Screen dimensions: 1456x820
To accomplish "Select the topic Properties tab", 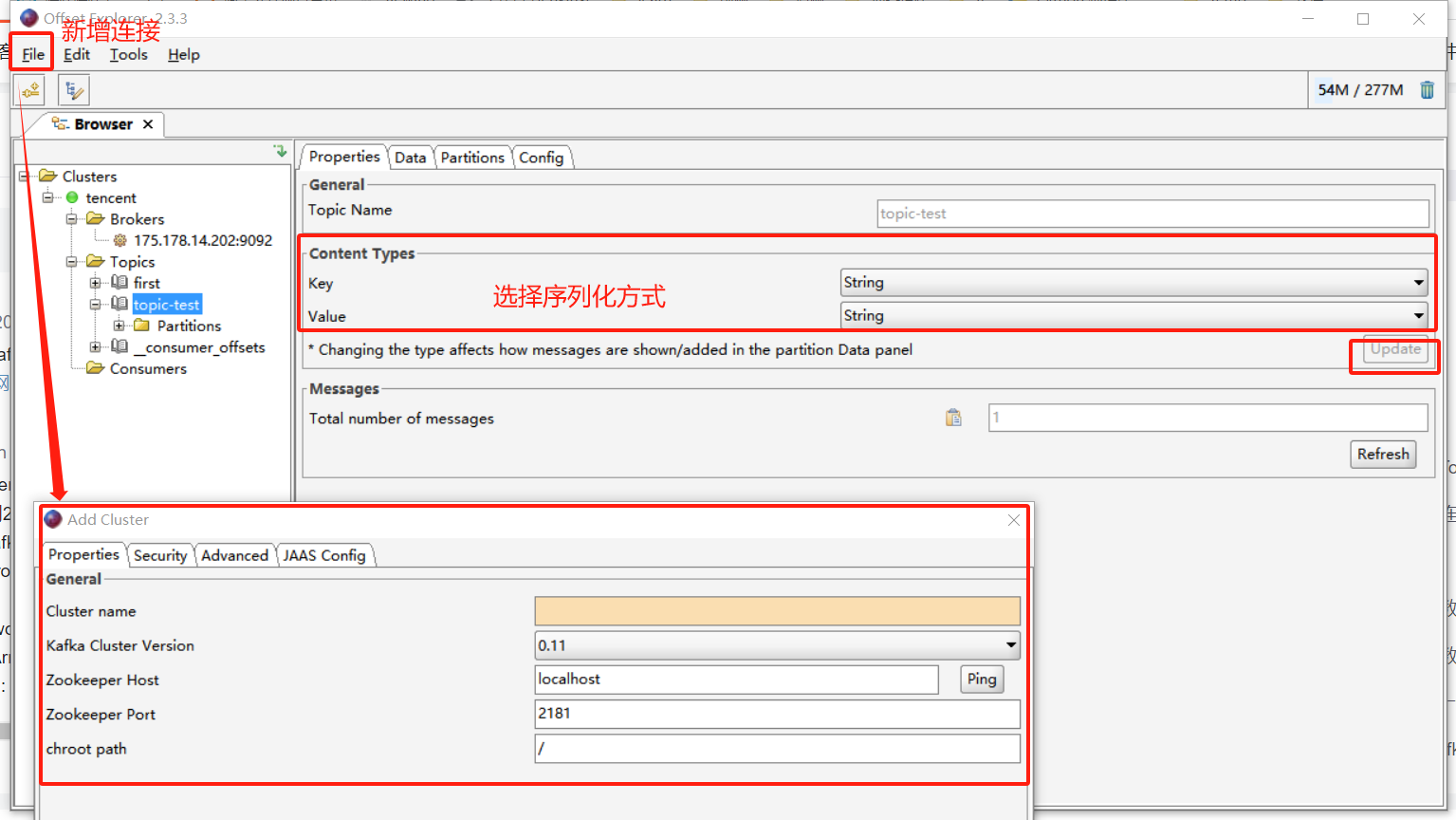I will coord(344,157).
